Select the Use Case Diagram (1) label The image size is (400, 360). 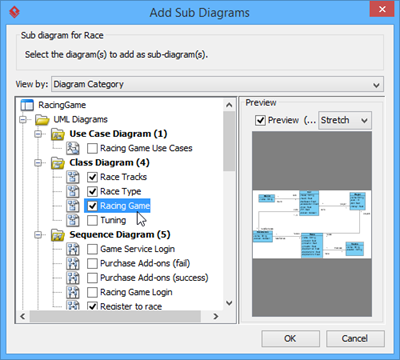click(118, 134)
